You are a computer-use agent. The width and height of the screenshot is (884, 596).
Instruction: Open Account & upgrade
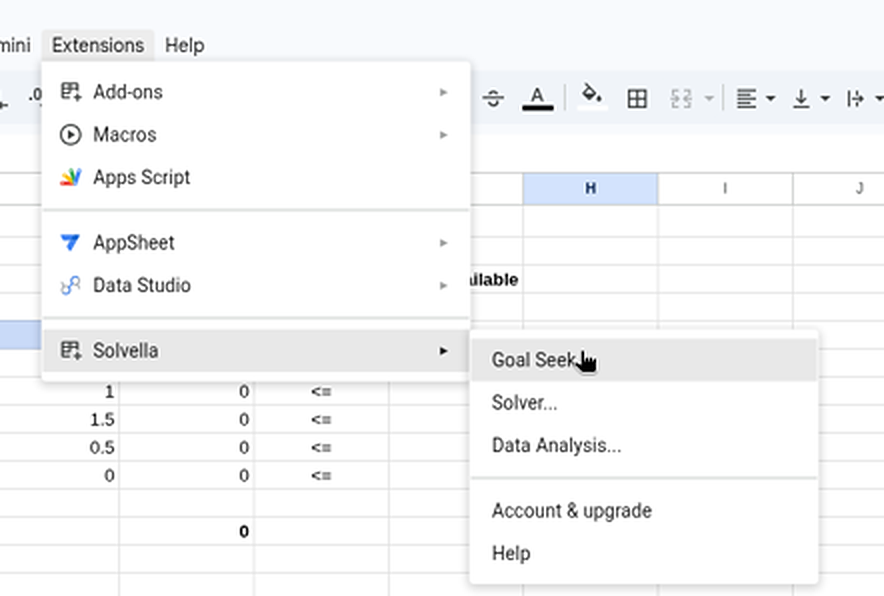tap(643, 511)
